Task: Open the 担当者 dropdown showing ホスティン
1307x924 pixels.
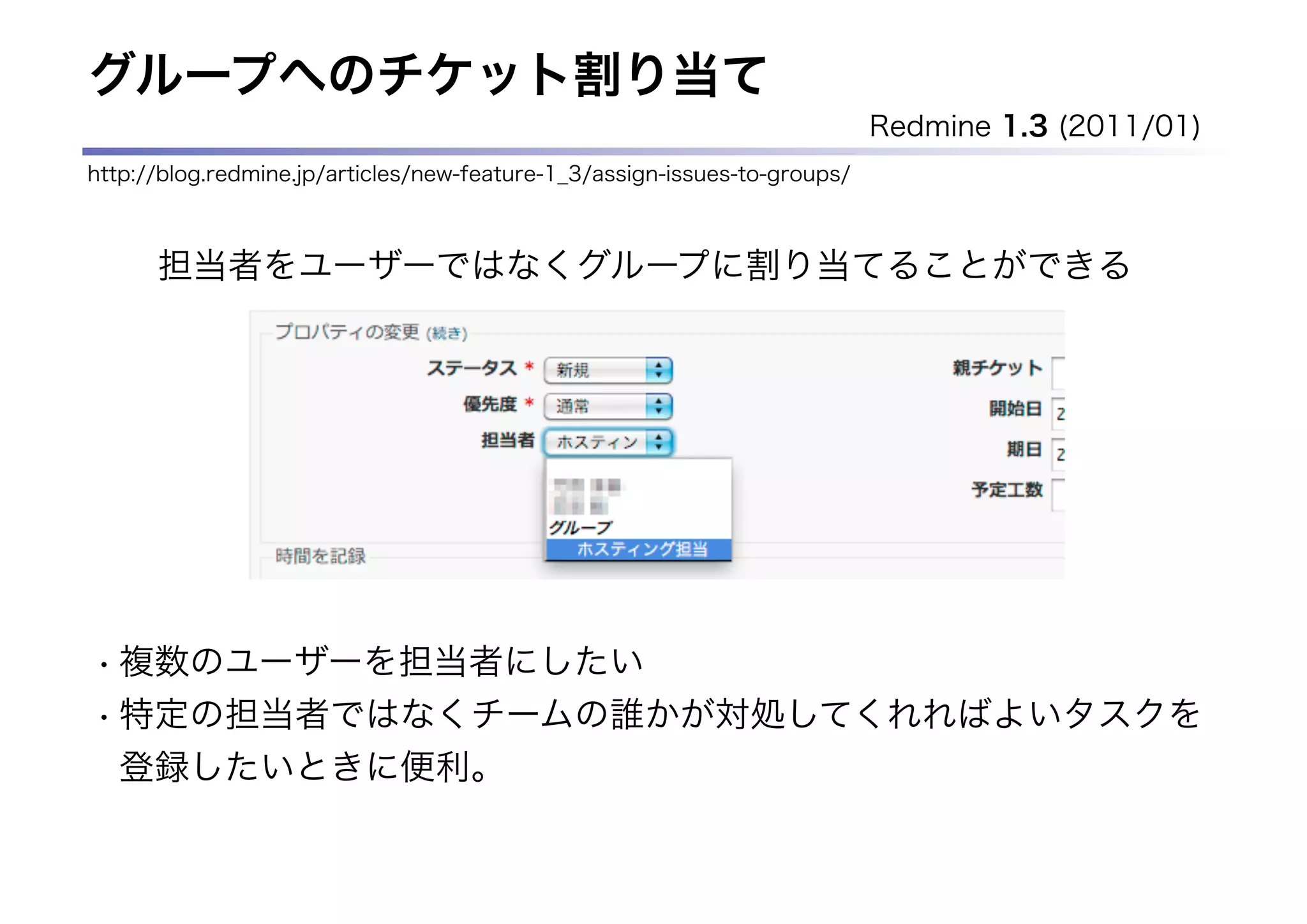Action: [x=608, y=442]
